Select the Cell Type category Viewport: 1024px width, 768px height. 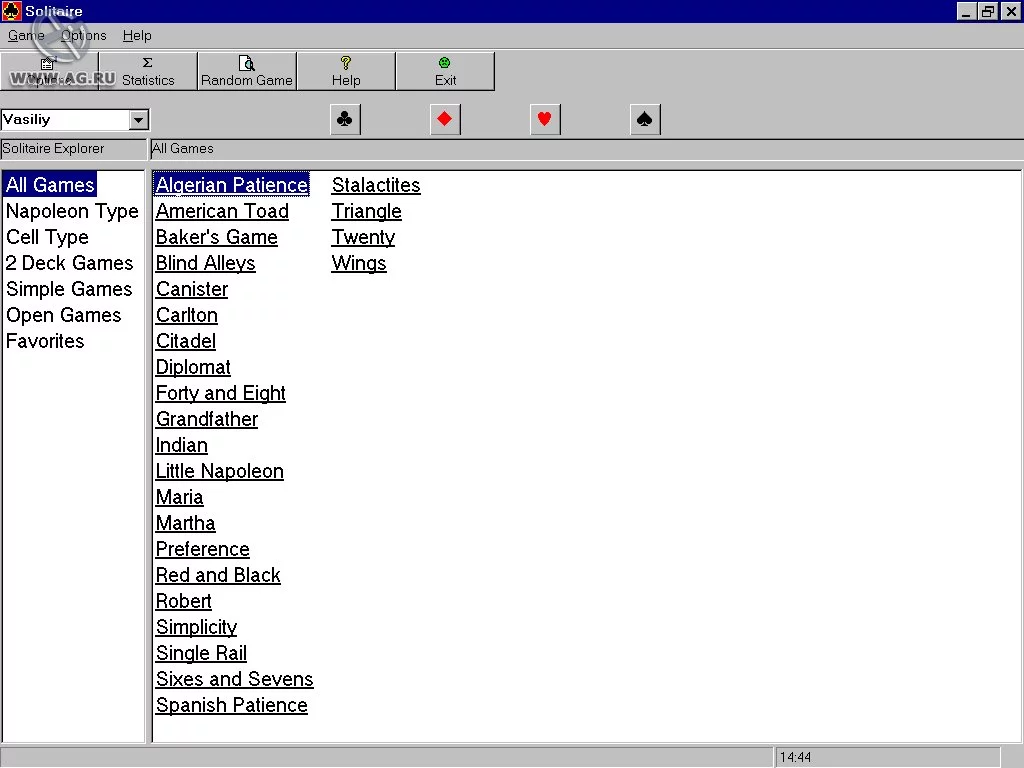click(47, 237)
